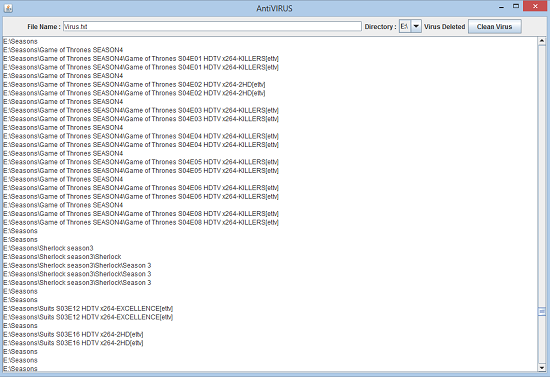Select the topmost E:\Seasons row

20,41
